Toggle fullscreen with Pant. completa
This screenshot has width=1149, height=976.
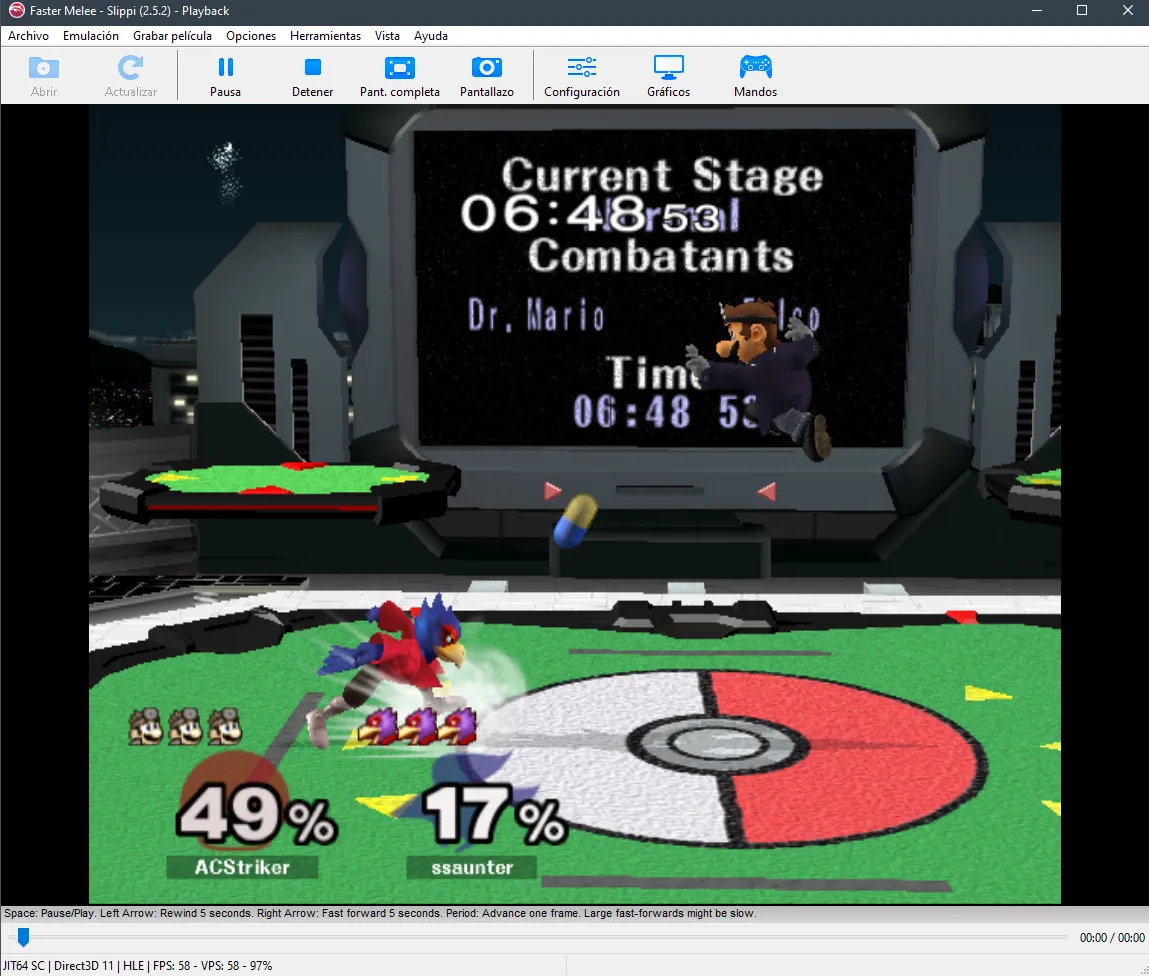coord(399,76)
